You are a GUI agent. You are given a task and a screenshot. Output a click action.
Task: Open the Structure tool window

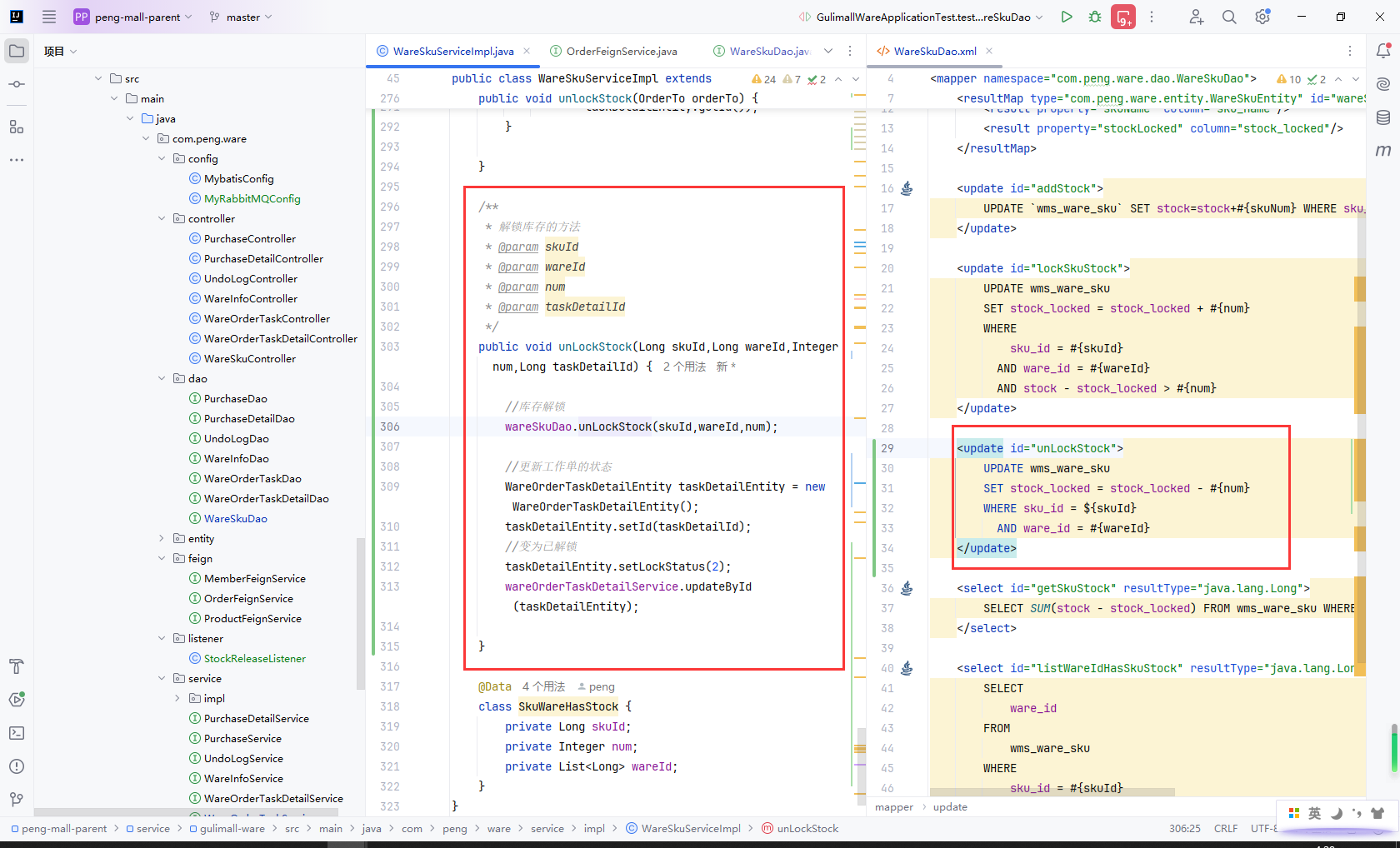(17, 127)
